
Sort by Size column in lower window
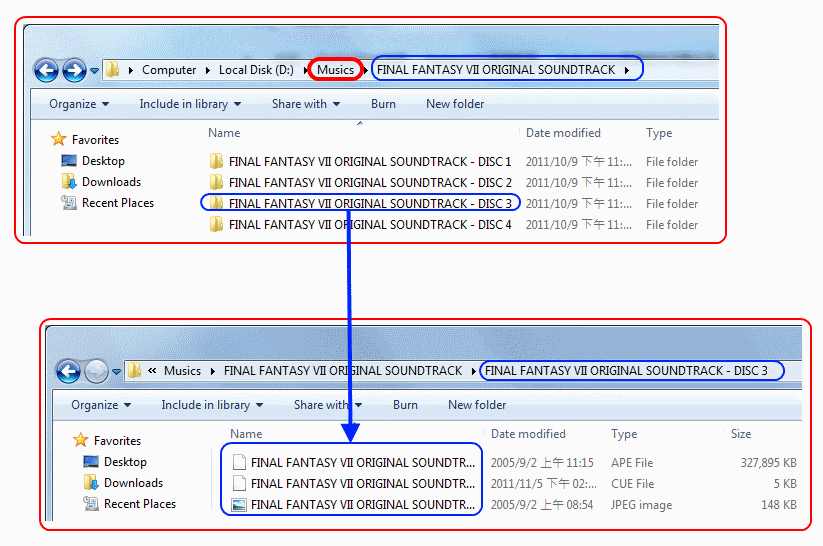tap(741, 434)
